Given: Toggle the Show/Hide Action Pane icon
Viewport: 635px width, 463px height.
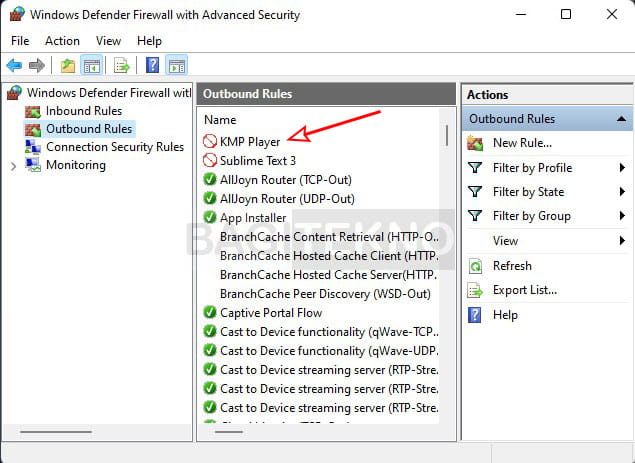Looking at the screenshot, I should 177,65.
